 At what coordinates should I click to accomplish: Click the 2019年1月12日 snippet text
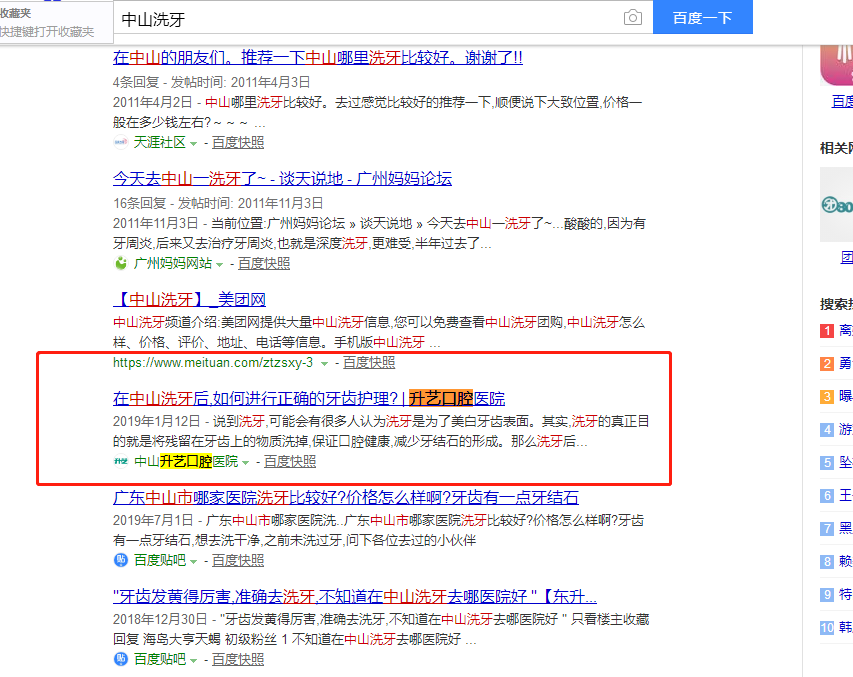coord(381,431)
